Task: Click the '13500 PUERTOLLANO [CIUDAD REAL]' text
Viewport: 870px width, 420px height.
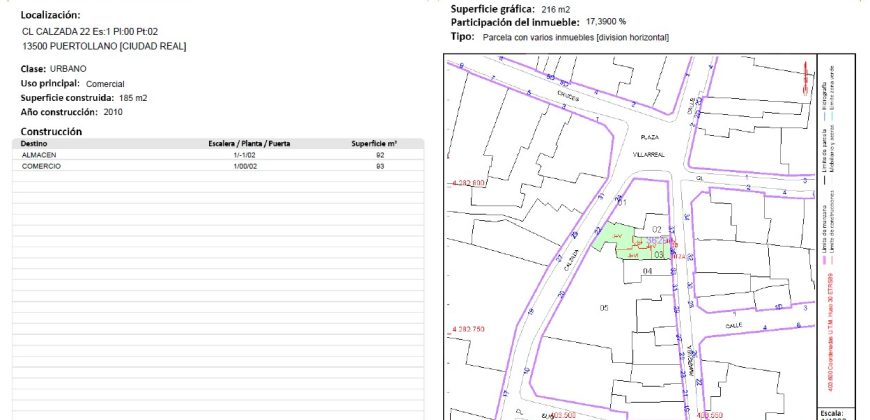Action: click(104, 46)
